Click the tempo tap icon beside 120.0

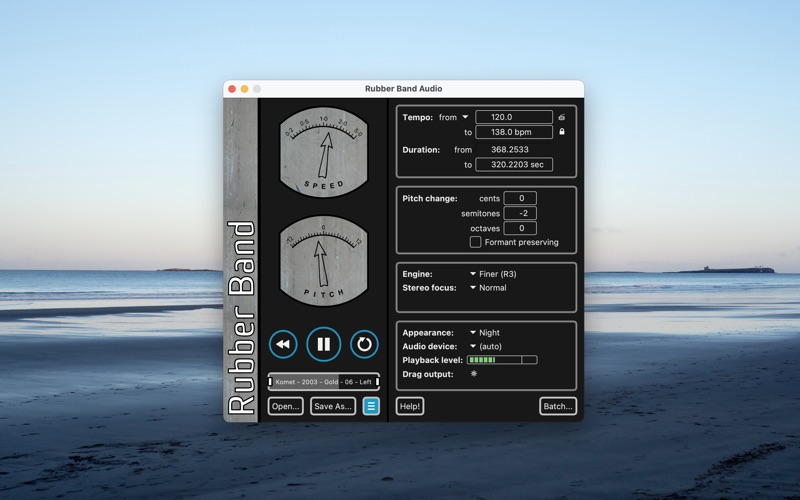562,117
